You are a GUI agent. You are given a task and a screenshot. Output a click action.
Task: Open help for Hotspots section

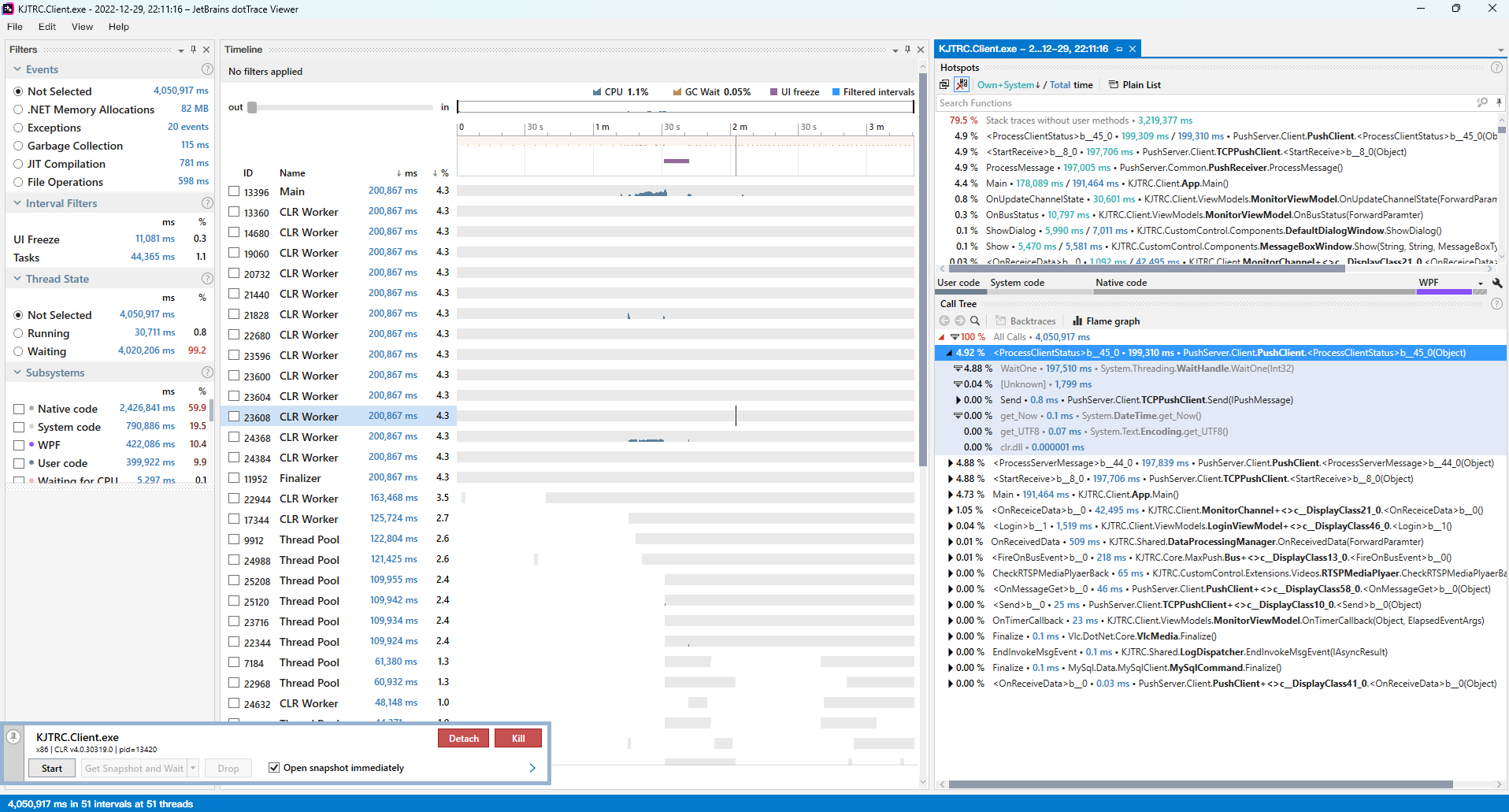coord(1496,68)
